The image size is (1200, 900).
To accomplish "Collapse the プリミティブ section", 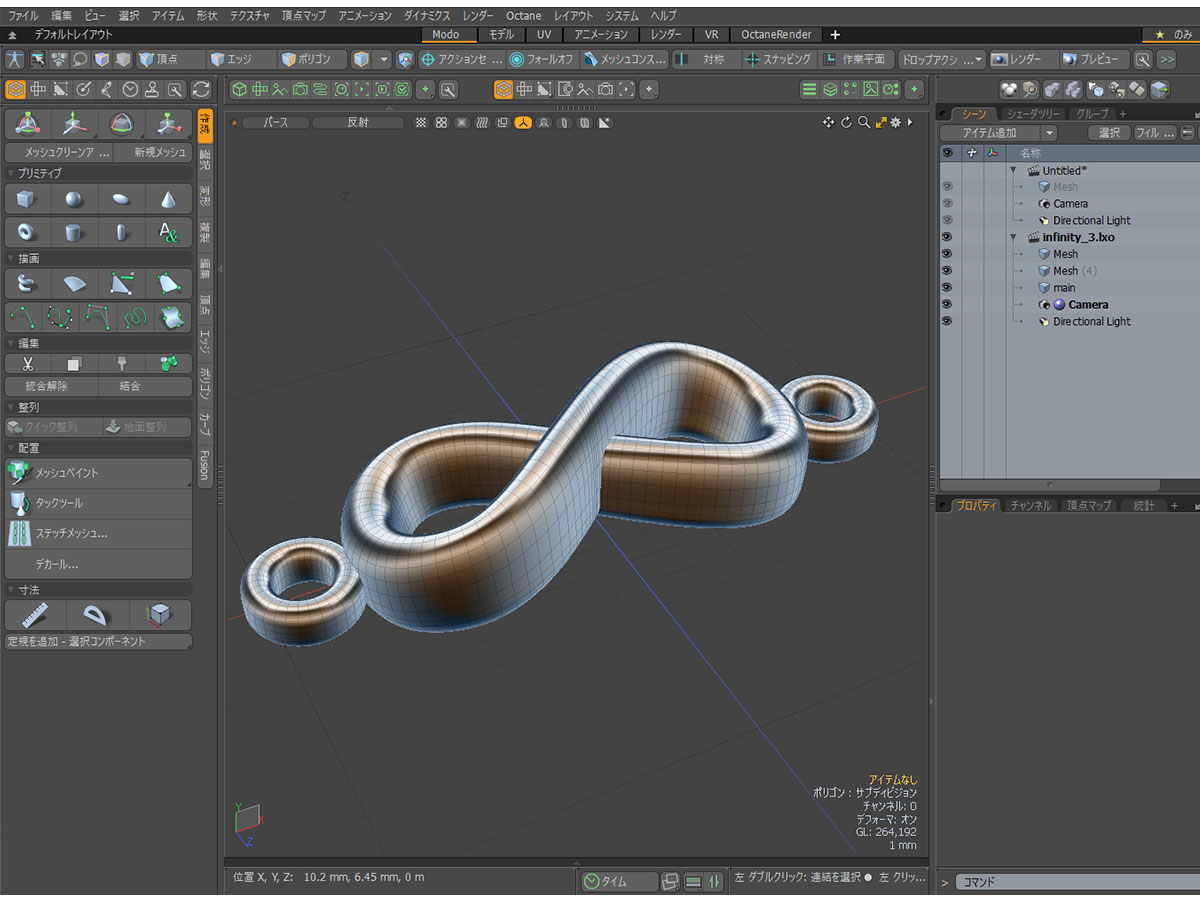I will point(10,174).
